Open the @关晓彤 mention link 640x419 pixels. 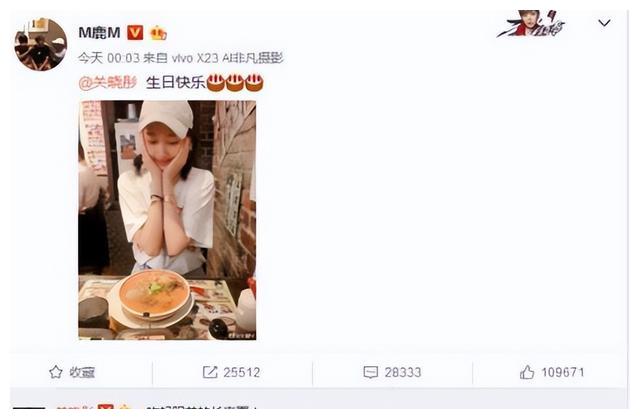[108, 83]
